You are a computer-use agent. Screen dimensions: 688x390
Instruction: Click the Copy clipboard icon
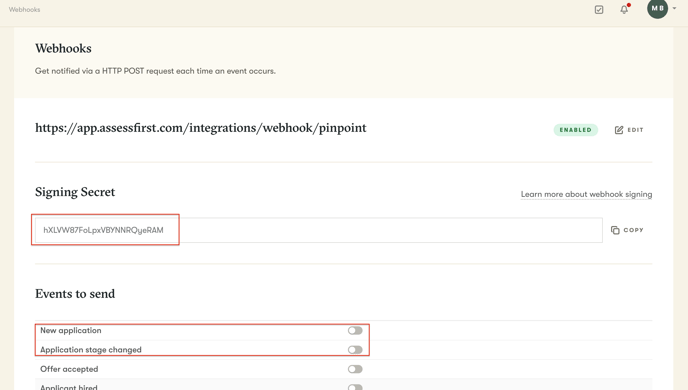tap(615, 230)
